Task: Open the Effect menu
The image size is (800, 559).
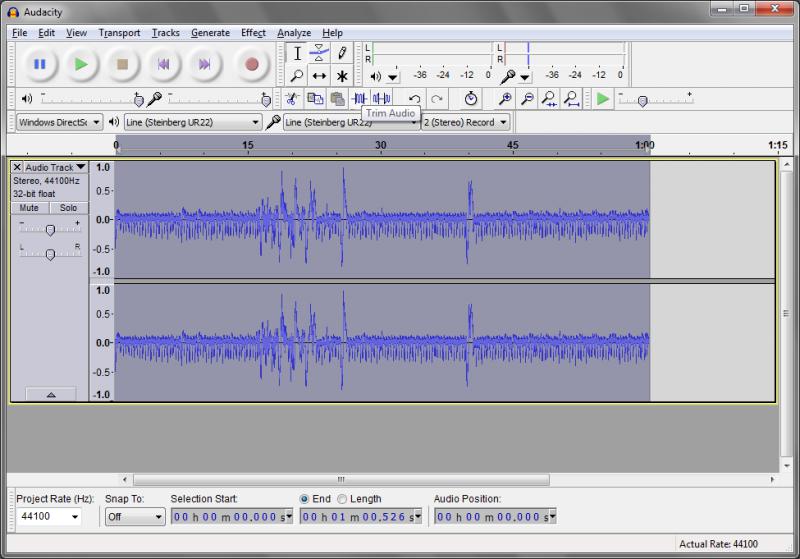Action: pyautogui.click(x=253, y=33)
